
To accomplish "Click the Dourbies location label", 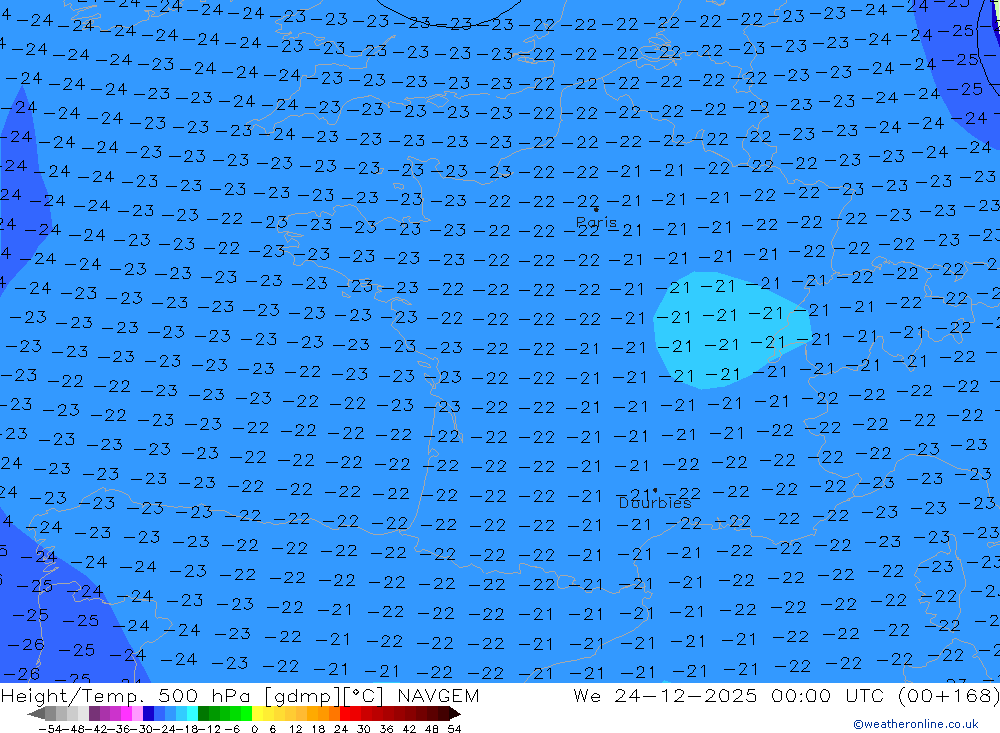I will tap(655, 503).
